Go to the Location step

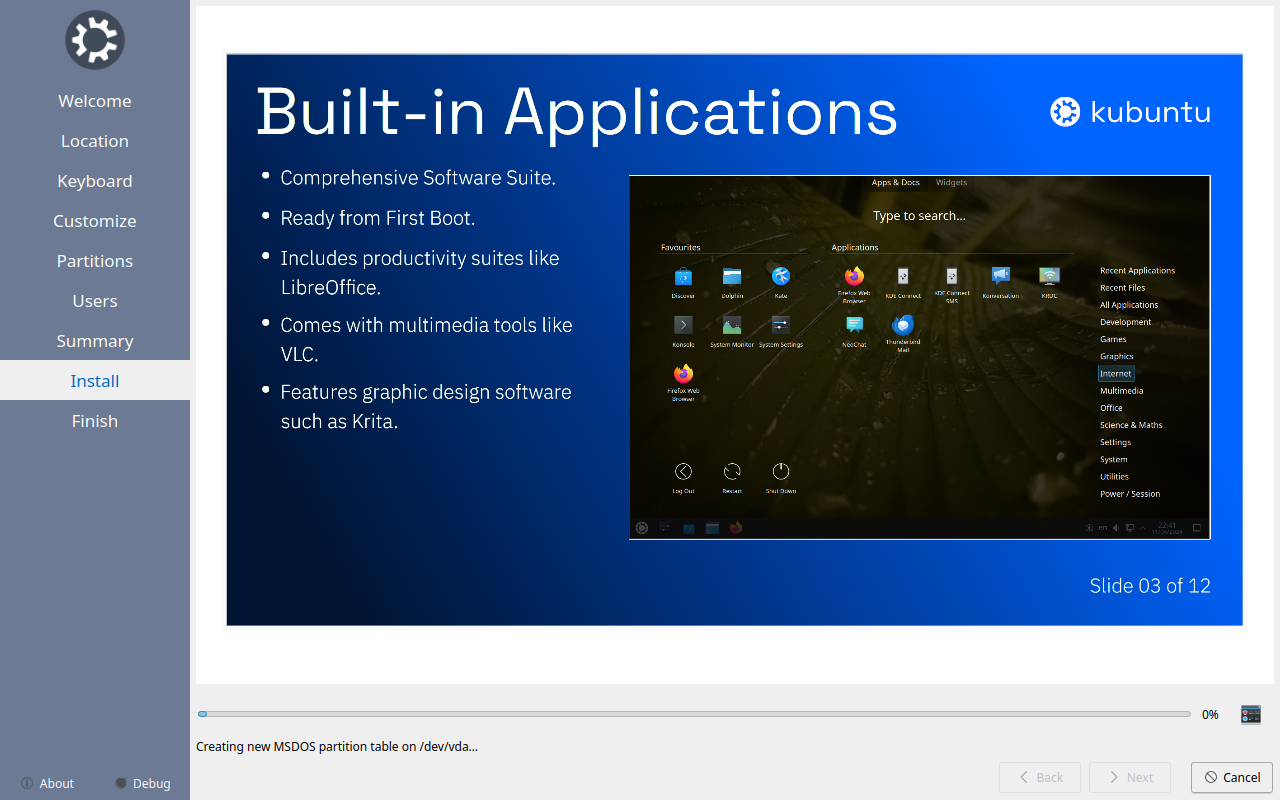click(x=95, y=141)
